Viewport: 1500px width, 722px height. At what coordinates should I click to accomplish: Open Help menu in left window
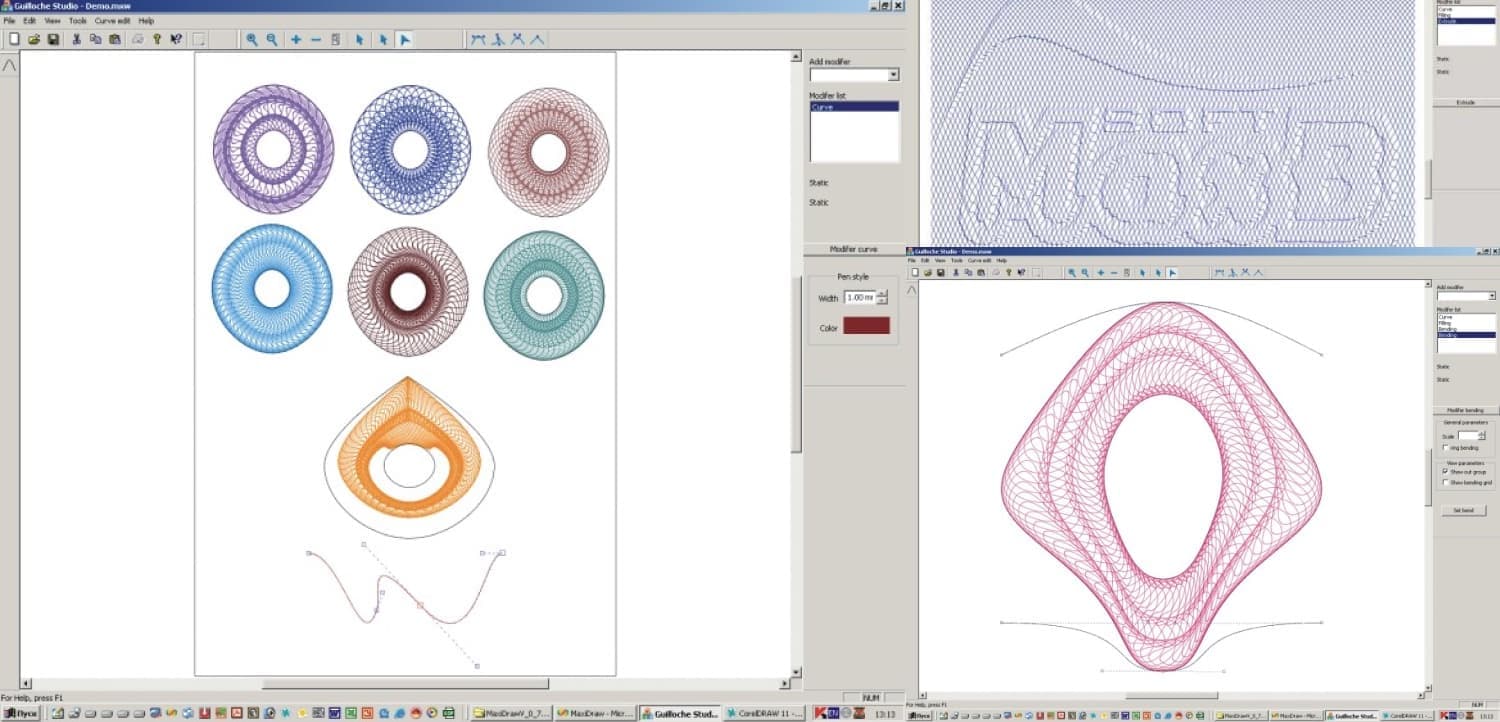click(x=146, y=20)
